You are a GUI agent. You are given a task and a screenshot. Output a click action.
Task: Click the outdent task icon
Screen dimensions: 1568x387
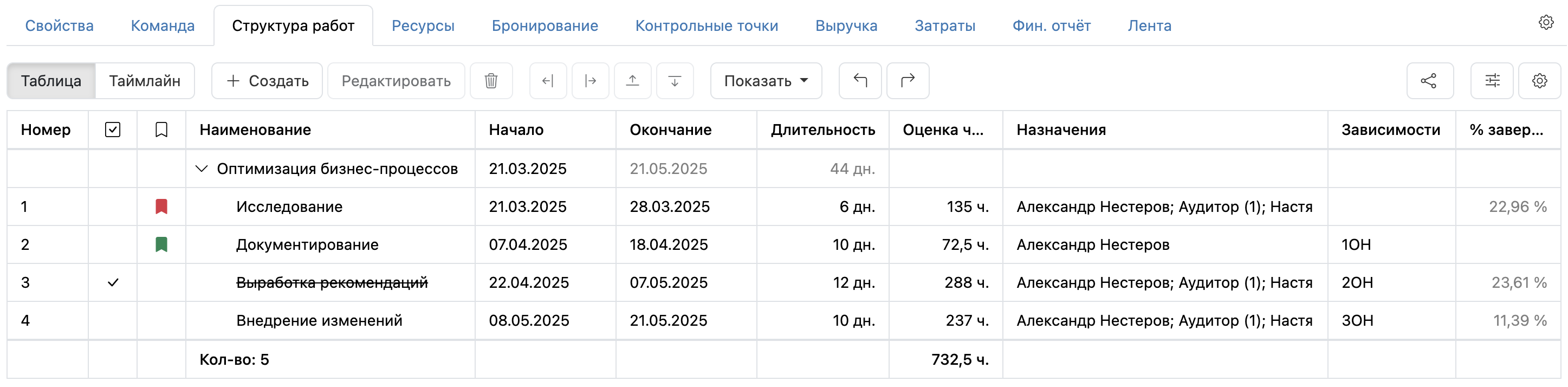point(547,80)
